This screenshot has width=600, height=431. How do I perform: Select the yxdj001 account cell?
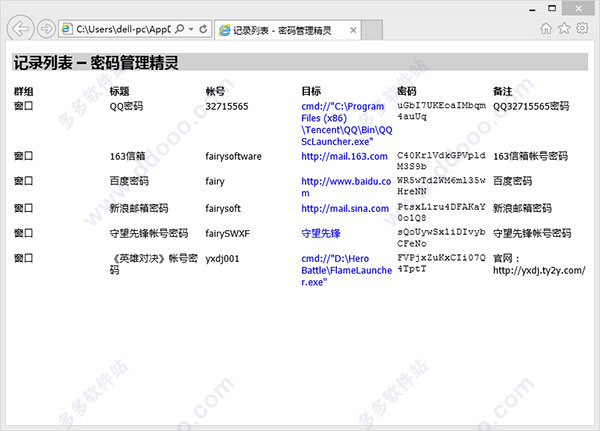pos(222,258)
